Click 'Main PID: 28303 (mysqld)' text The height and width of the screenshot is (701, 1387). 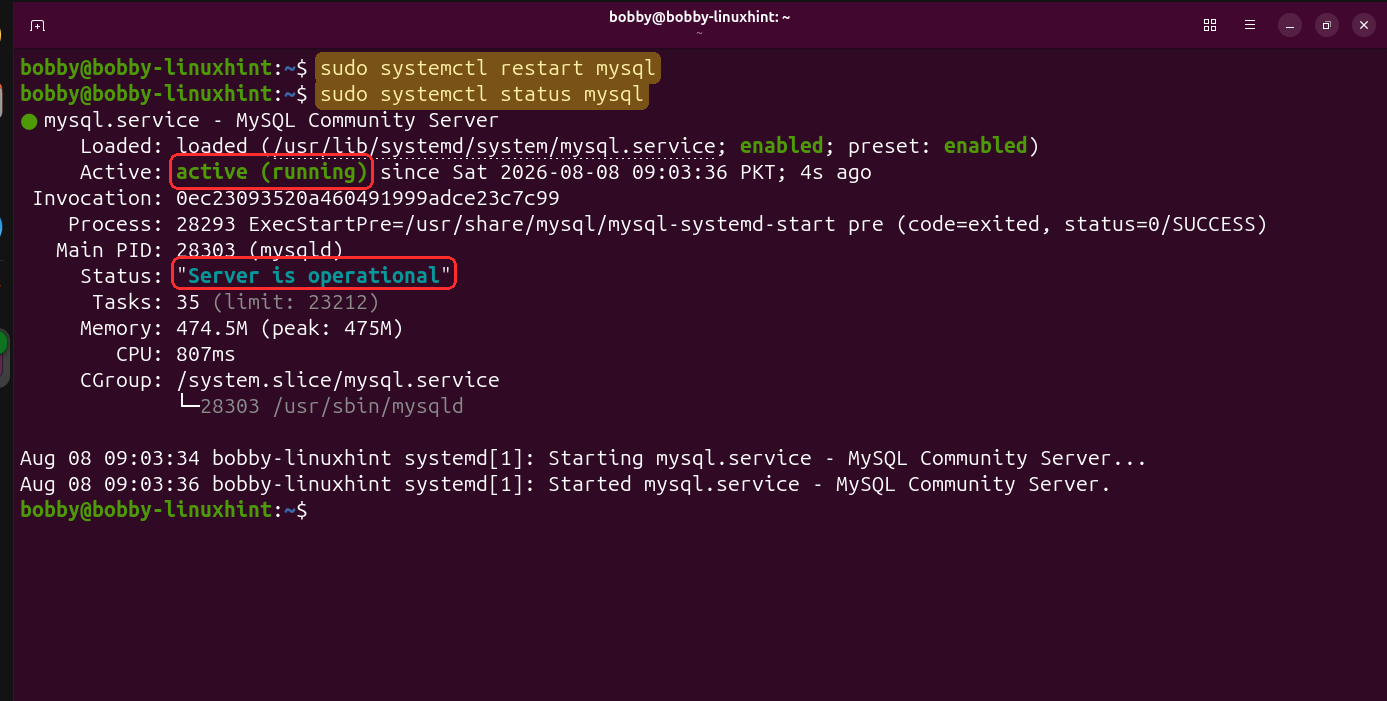pos(200,250)
